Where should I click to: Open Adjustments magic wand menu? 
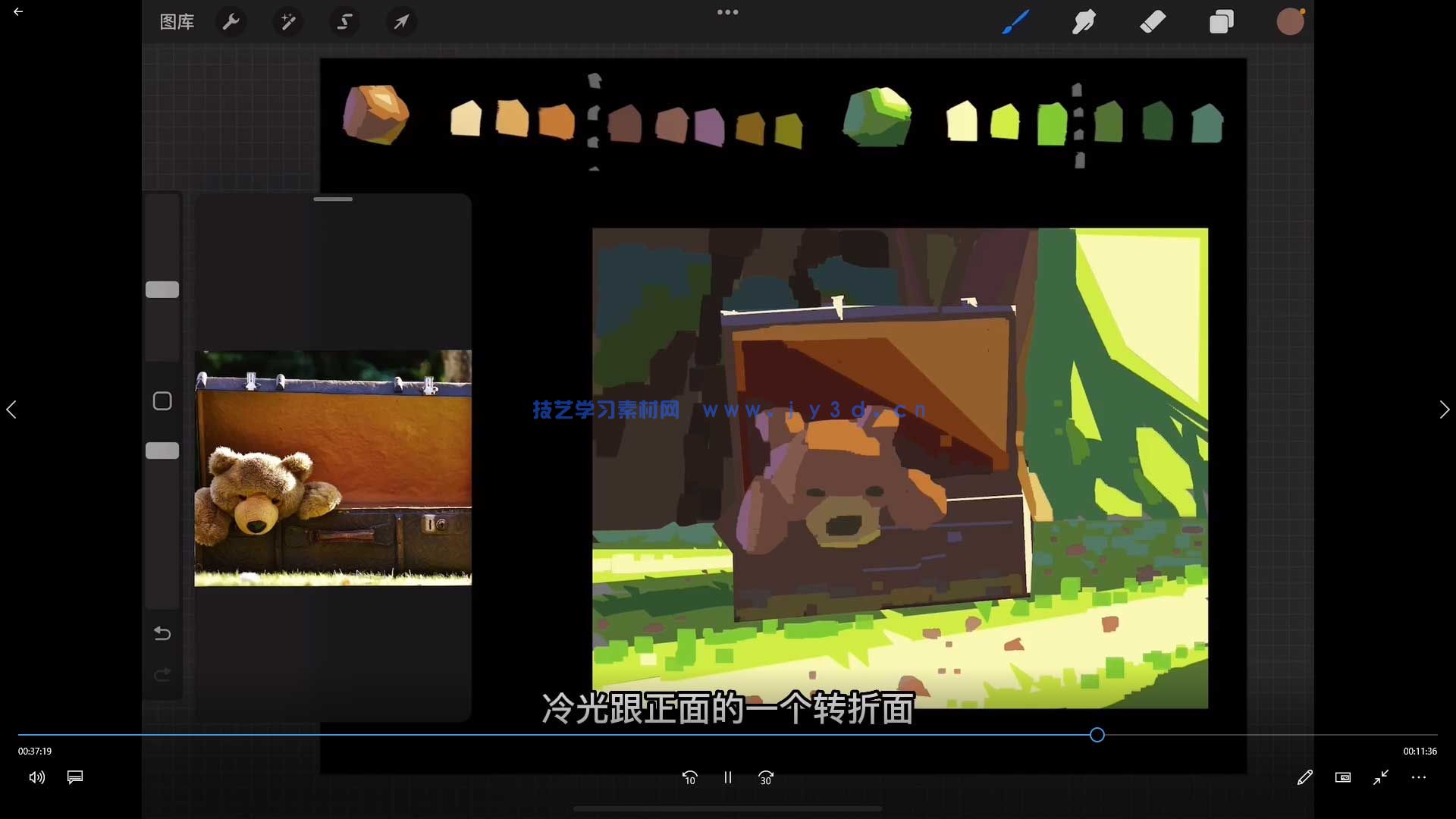(288, 22)
